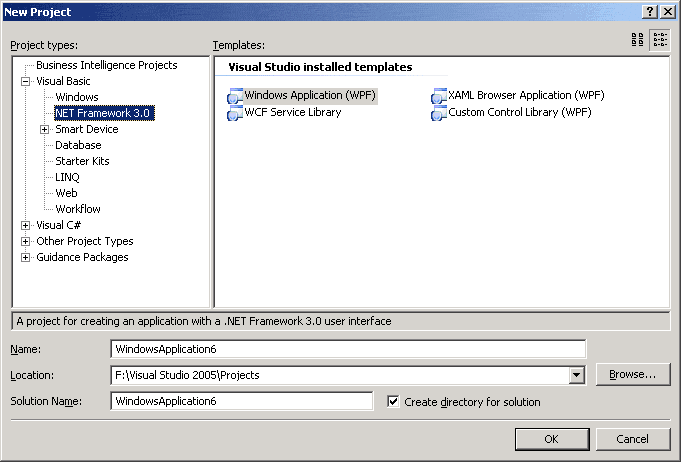Collapse the Visual Basic tree node
The image size is (681, 462).
(x=26, y=81)
